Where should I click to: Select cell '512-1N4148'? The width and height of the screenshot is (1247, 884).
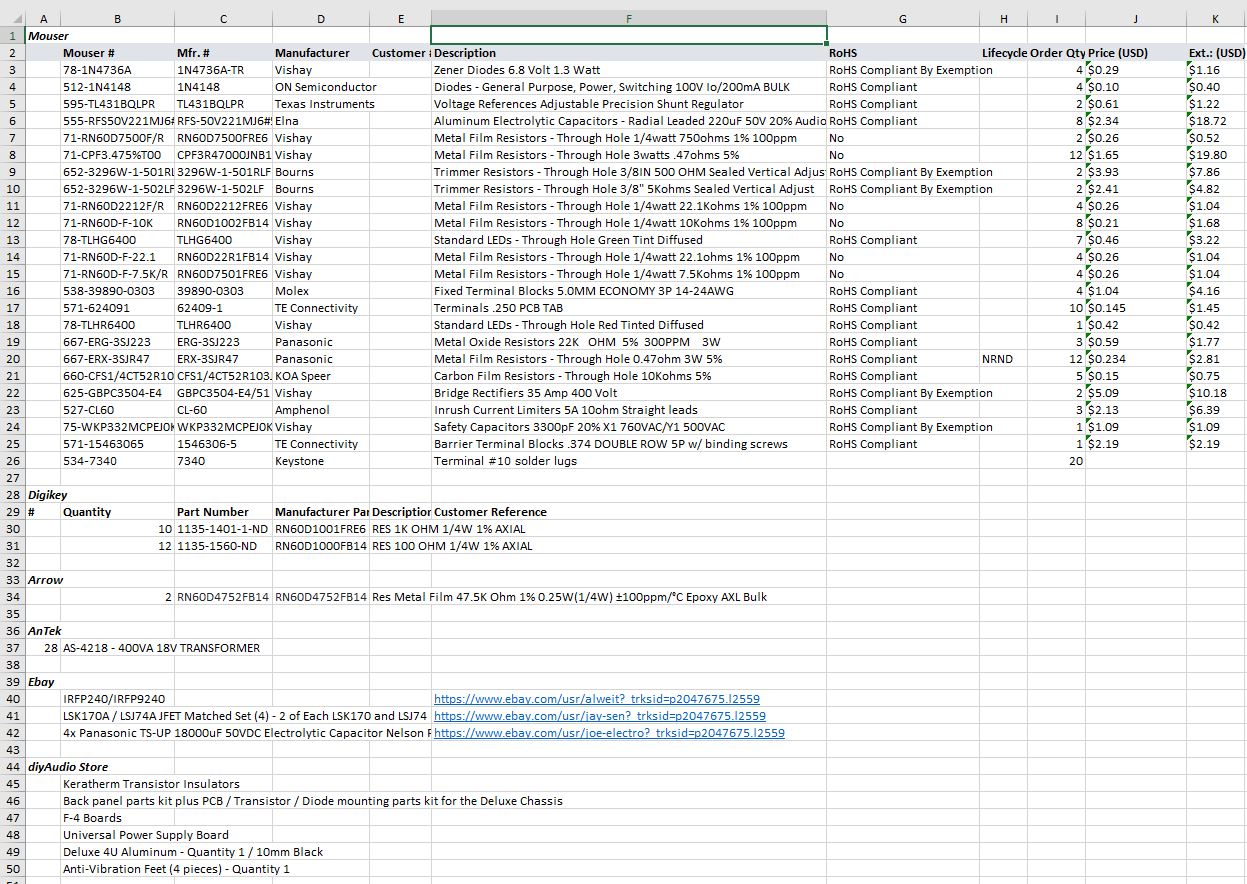click(118, 87)
